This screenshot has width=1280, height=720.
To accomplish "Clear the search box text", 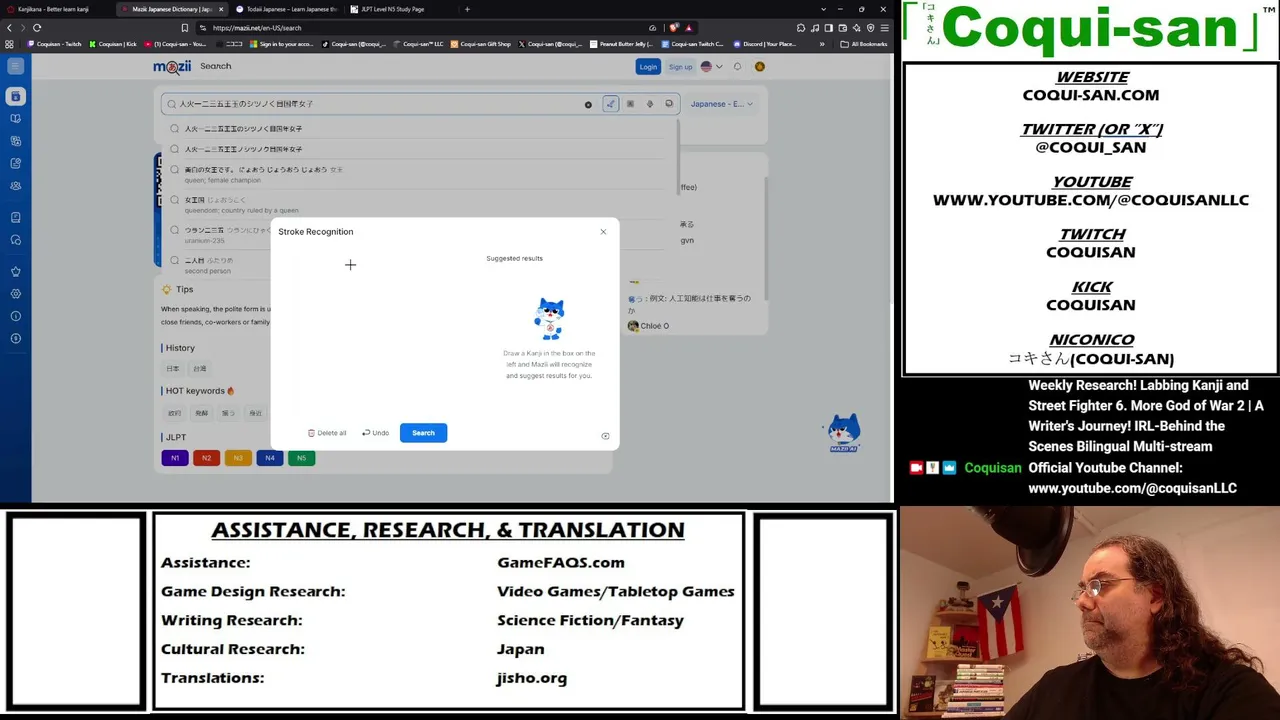I will [x=588, y=104].
